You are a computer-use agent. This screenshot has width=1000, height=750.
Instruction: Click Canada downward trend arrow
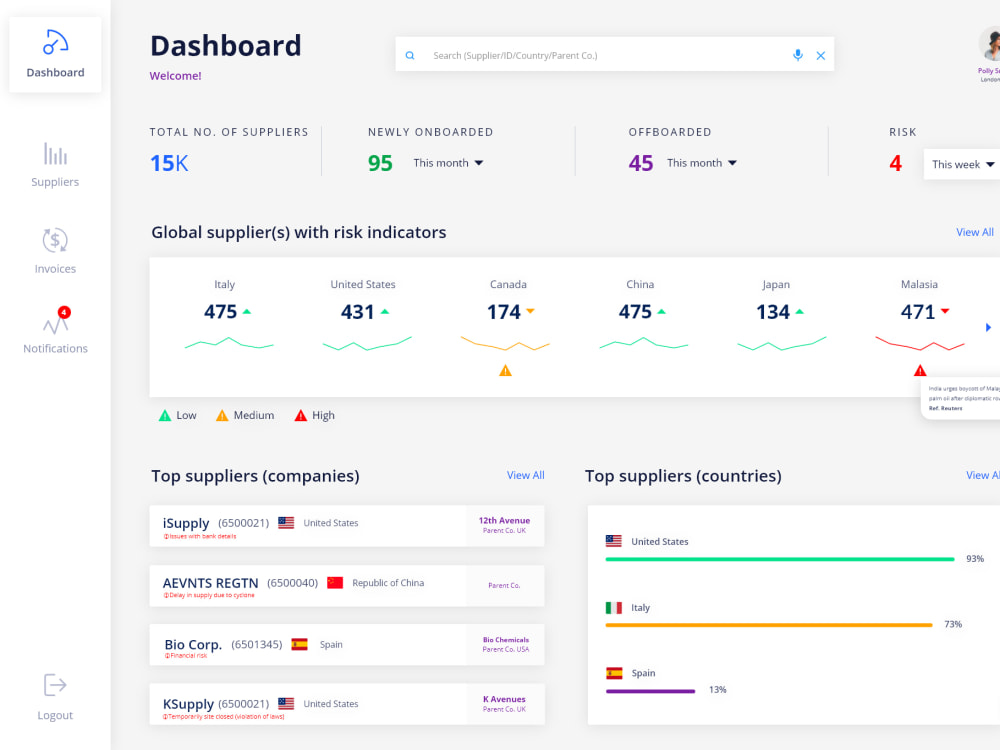coord(530,311)
